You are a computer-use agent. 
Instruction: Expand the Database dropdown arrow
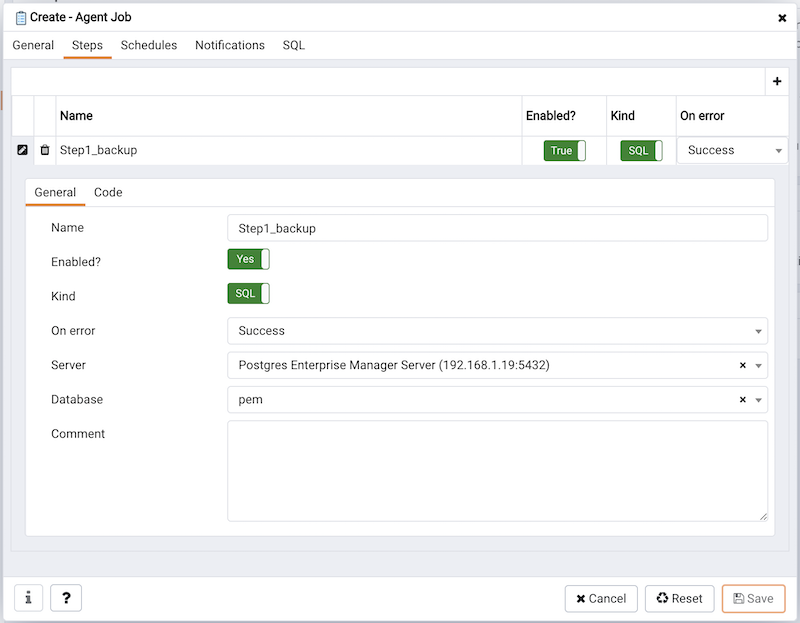click(759, 400)
